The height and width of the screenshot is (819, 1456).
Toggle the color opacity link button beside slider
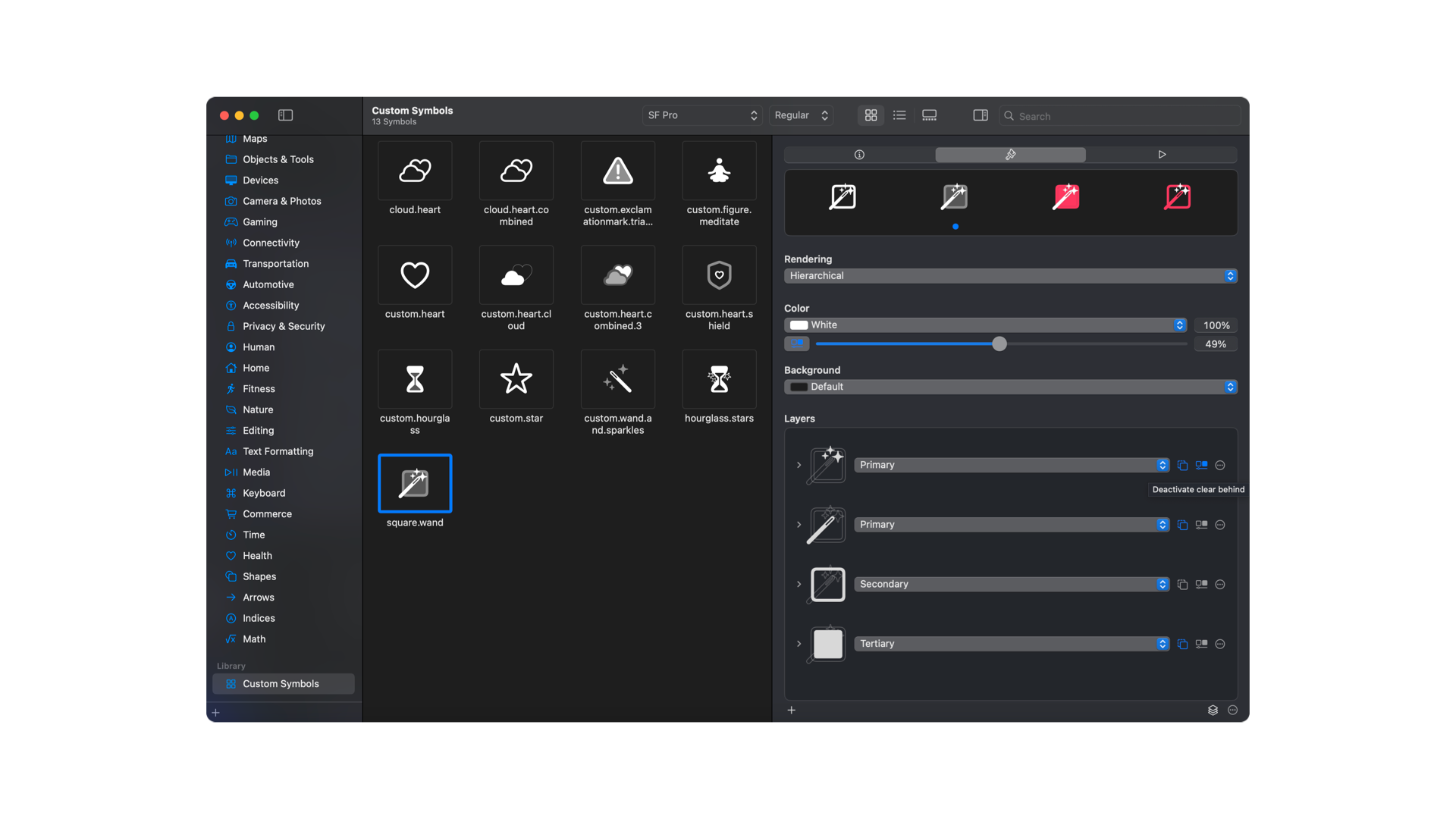click(797, 344)
